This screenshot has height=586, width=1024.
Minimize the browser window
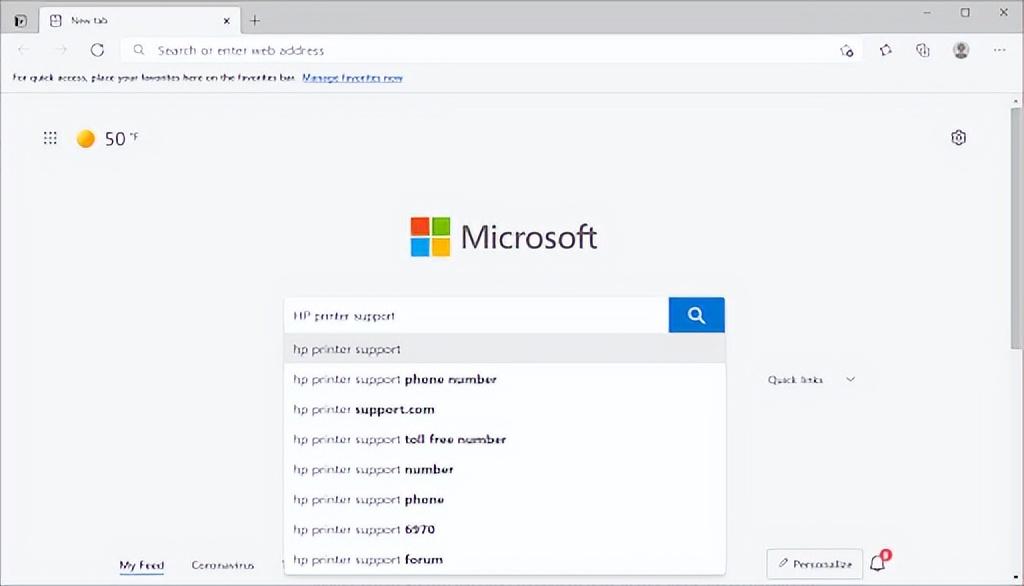click(x=927, y=12)
